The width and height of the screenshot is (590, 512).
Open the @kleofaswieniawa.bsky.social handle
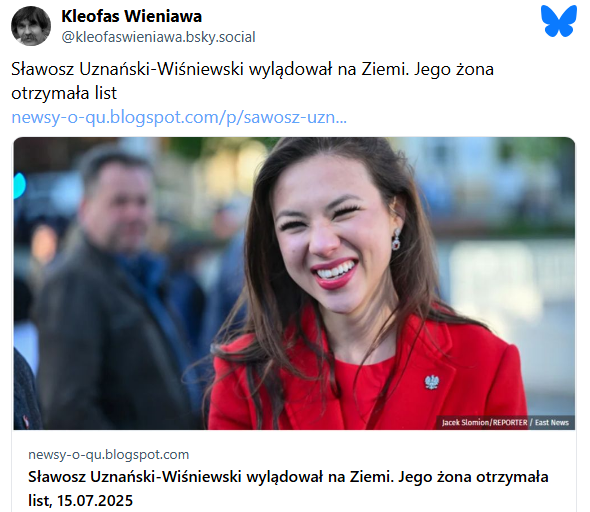(158, 37)
